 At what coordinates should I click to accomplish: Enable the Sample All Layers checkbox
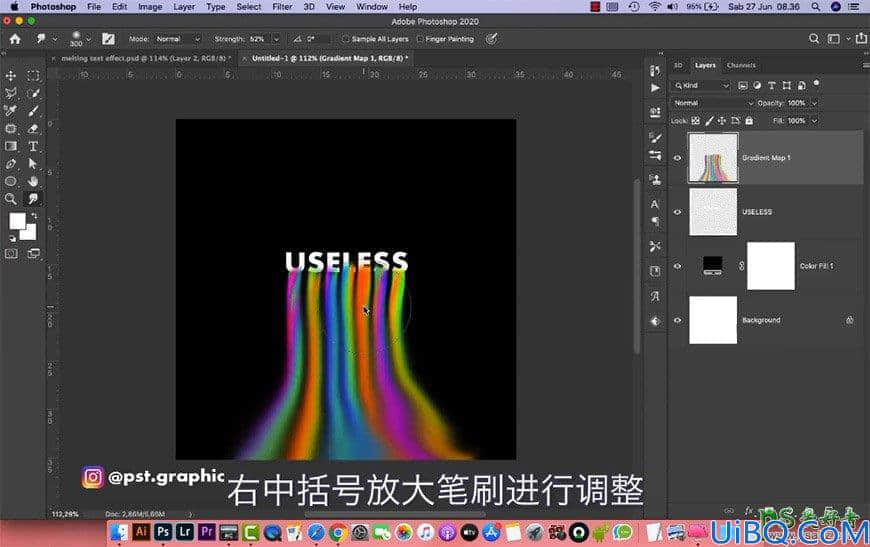click(346, 39)
